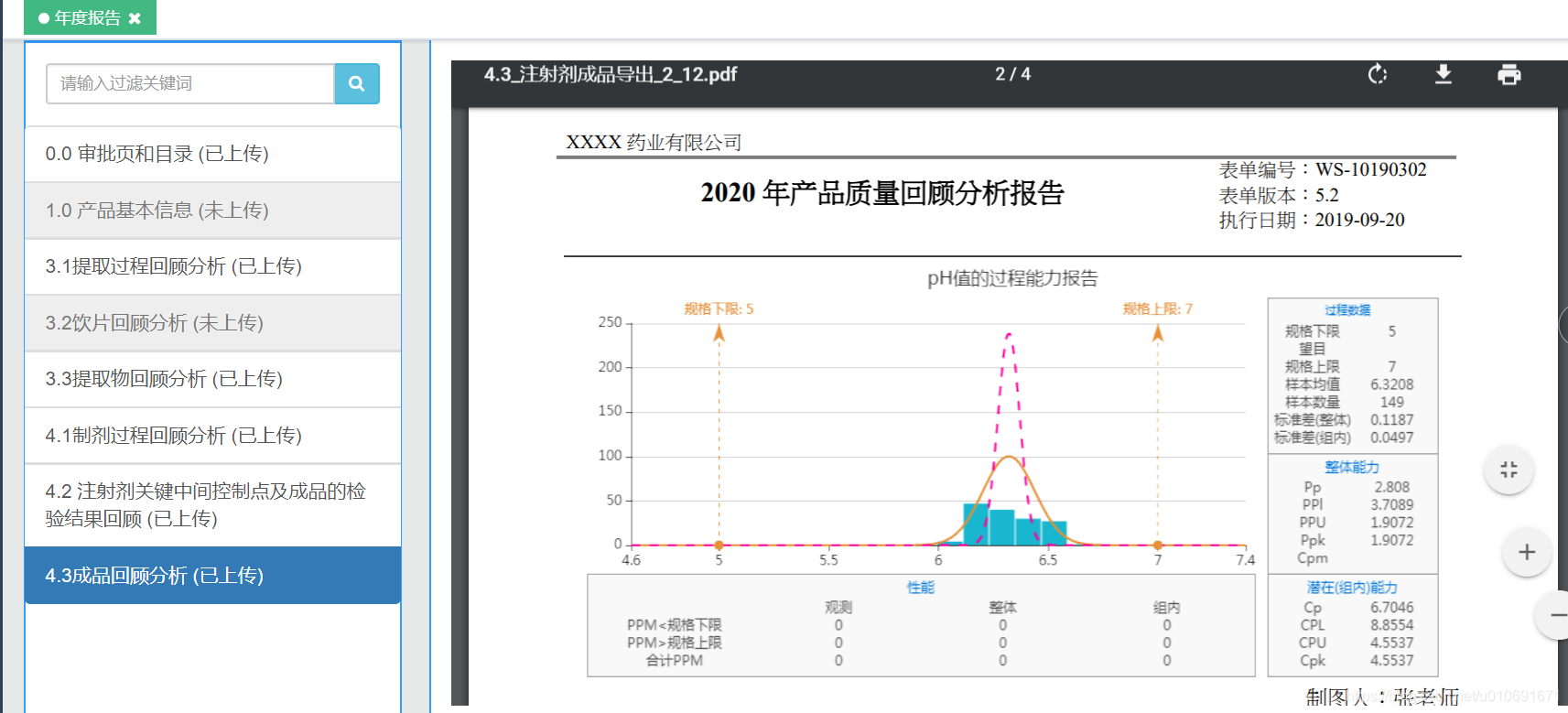Click the 合计PPM row label
Screen dimensions: 1568x713
point(675,660)
